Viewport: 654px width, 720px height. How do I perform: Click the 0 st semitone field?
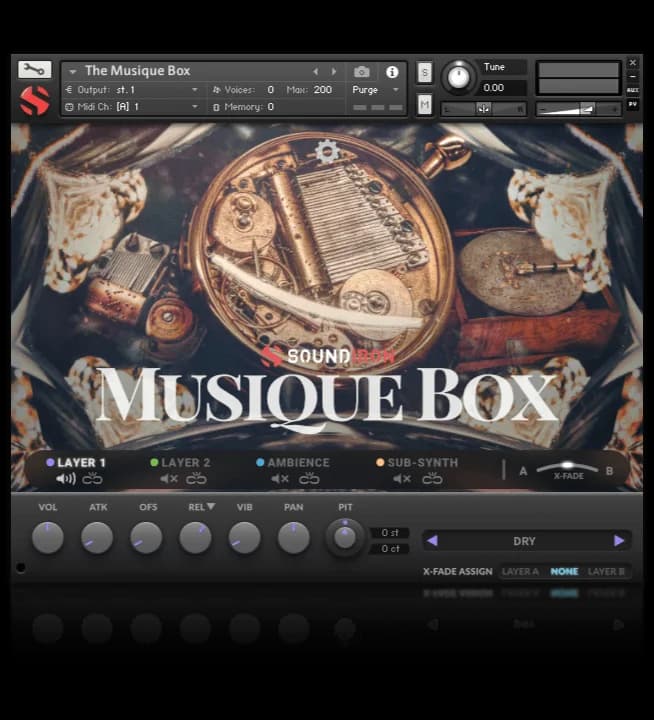(389, 533)
